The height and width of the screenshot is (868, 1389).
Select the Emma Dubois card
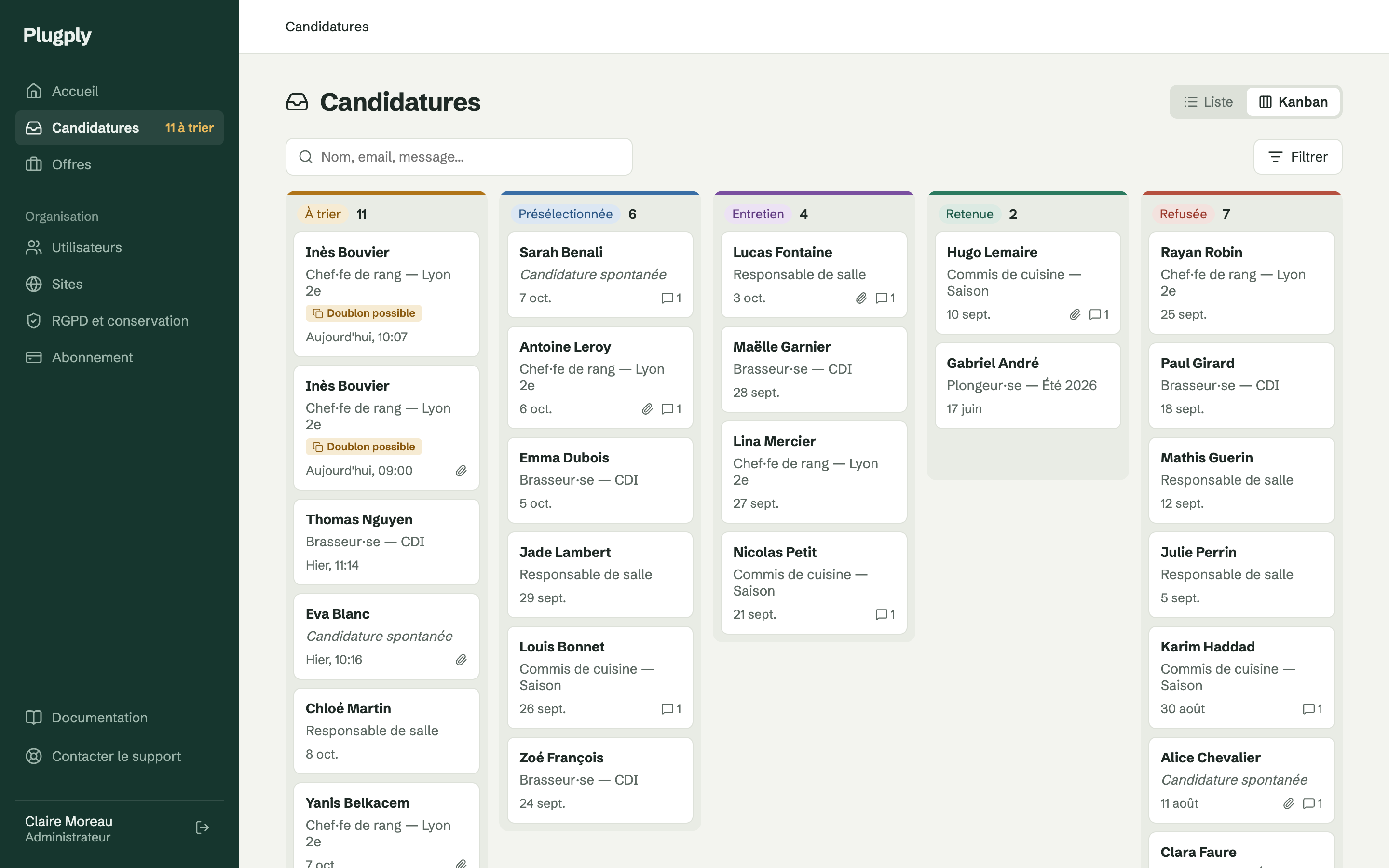click(x=600, y=480)
